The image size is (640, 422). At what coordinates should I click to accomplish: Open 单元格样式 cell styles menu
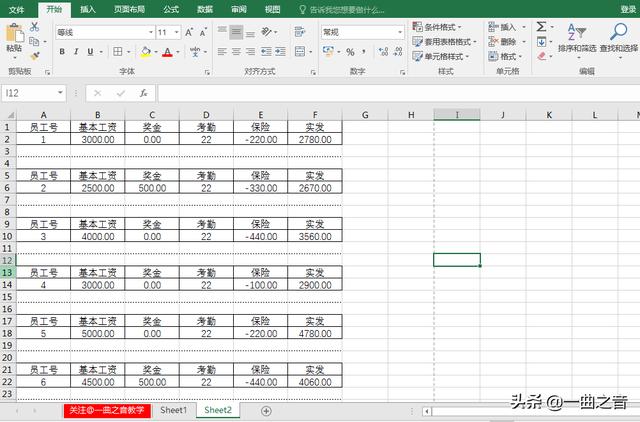(440, 56)
